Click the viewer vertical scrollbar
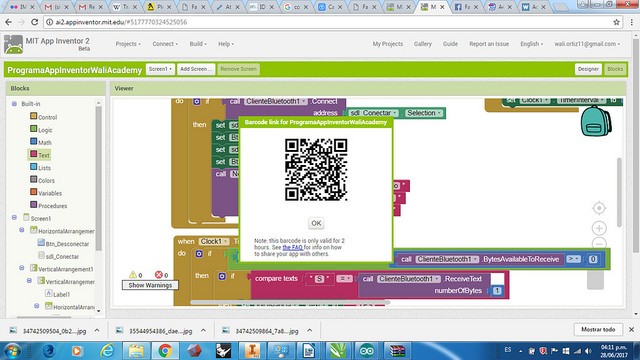This screenshot has height=360, width=640. [x=619, y=192]
